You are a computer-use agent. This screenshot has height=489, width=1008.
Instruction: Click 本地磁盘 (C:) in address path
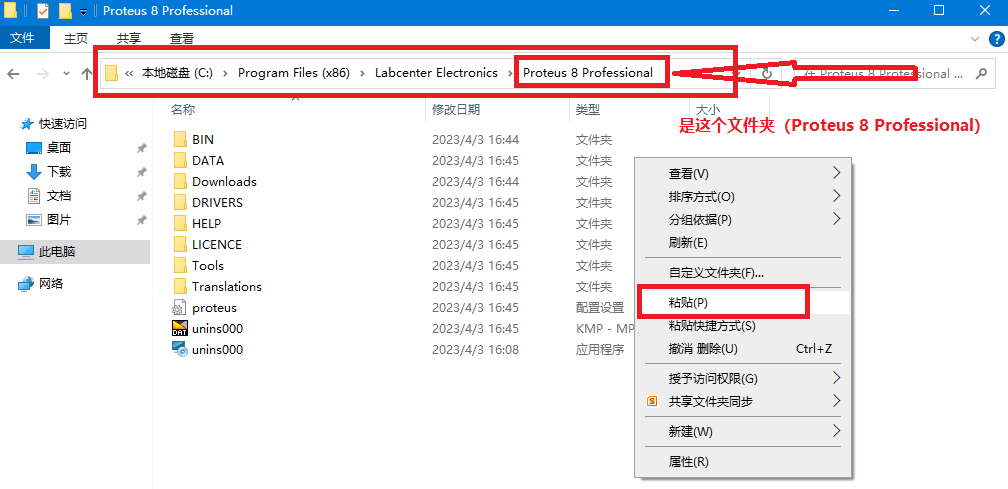177,73
